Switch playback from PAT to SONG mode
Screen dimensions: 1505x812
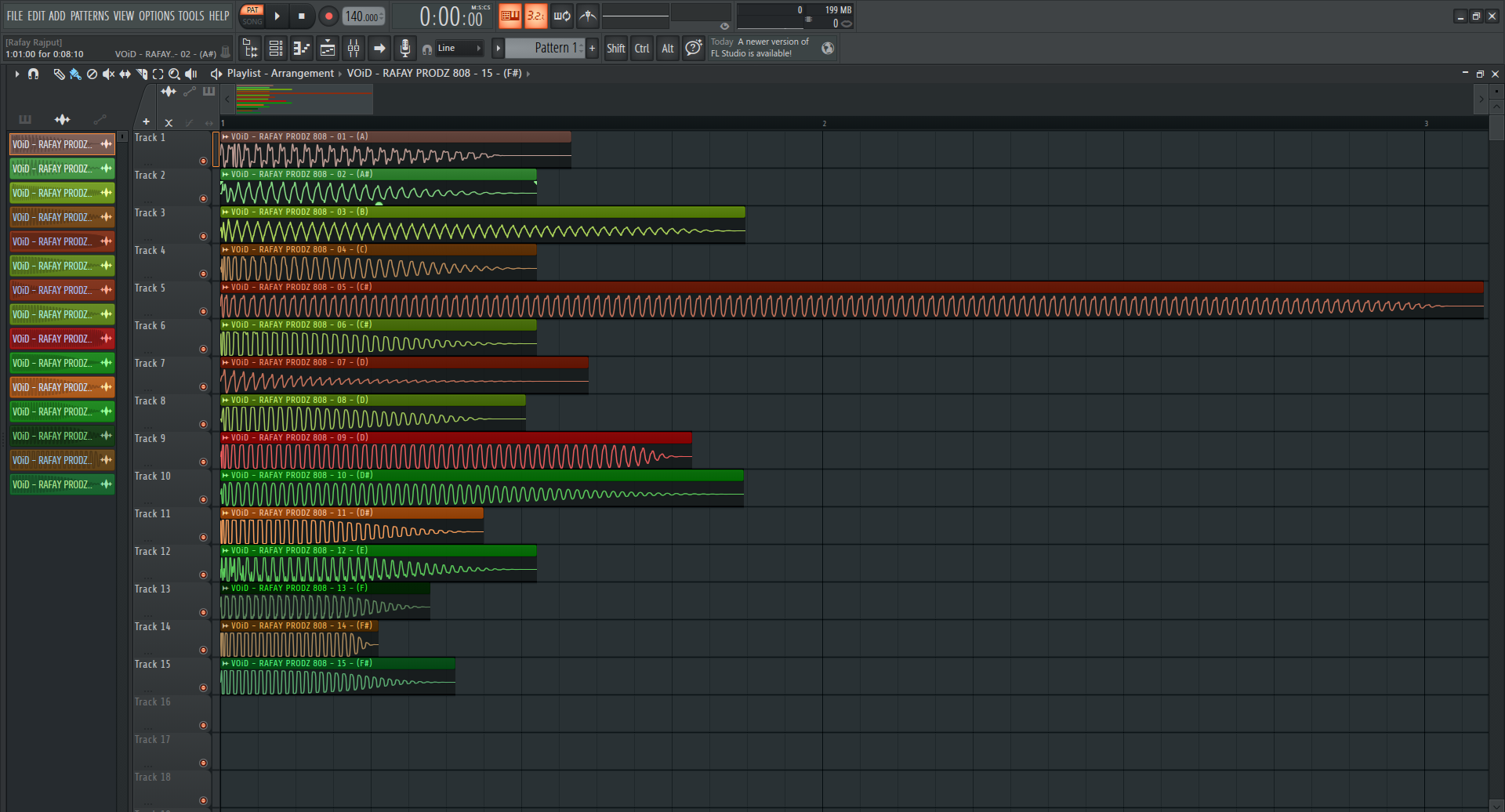[252, 22]
